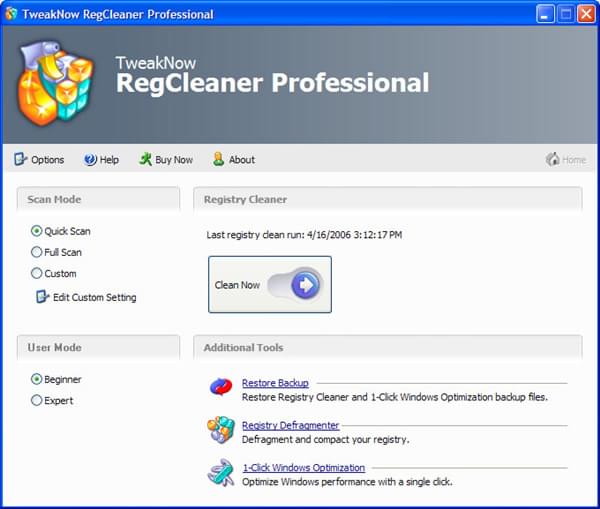600x509 pixels.
Task: Click the Last registry clean run text
Action: [x=304, y=235]
